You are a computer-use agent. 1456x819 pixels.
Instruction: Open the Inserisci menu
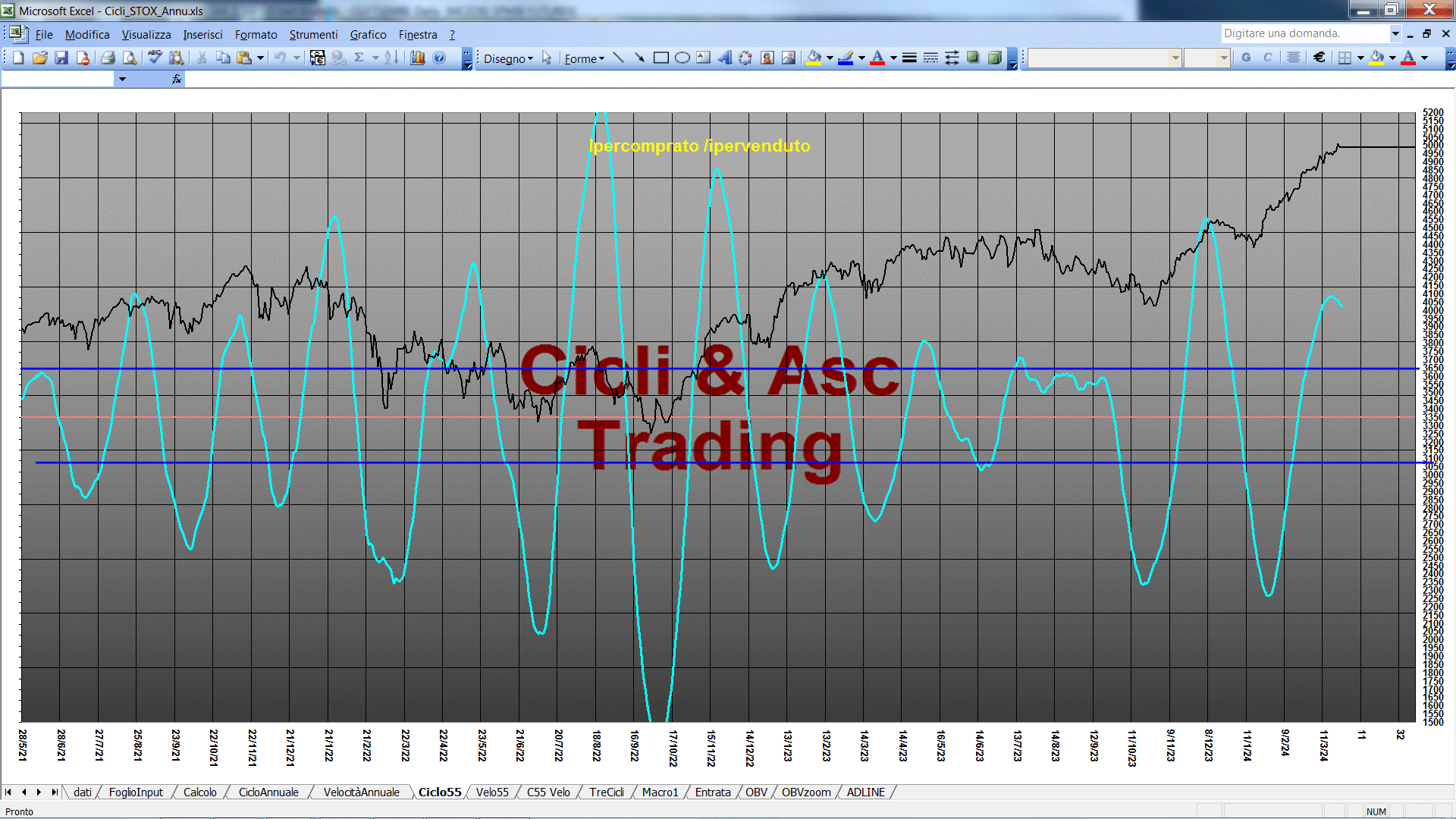tap(202, 35)
